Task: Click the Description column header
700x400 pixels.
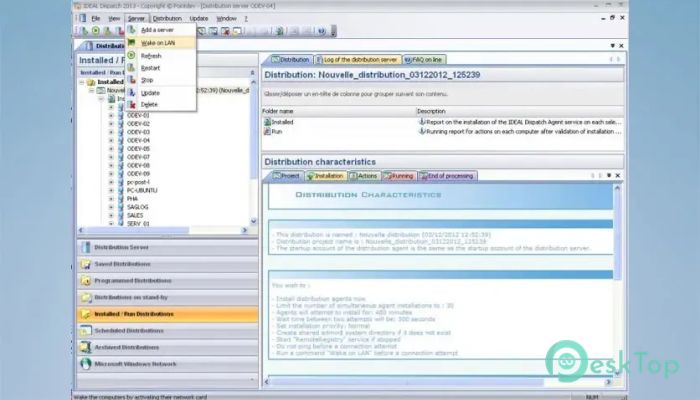Action: click(520, 111)
